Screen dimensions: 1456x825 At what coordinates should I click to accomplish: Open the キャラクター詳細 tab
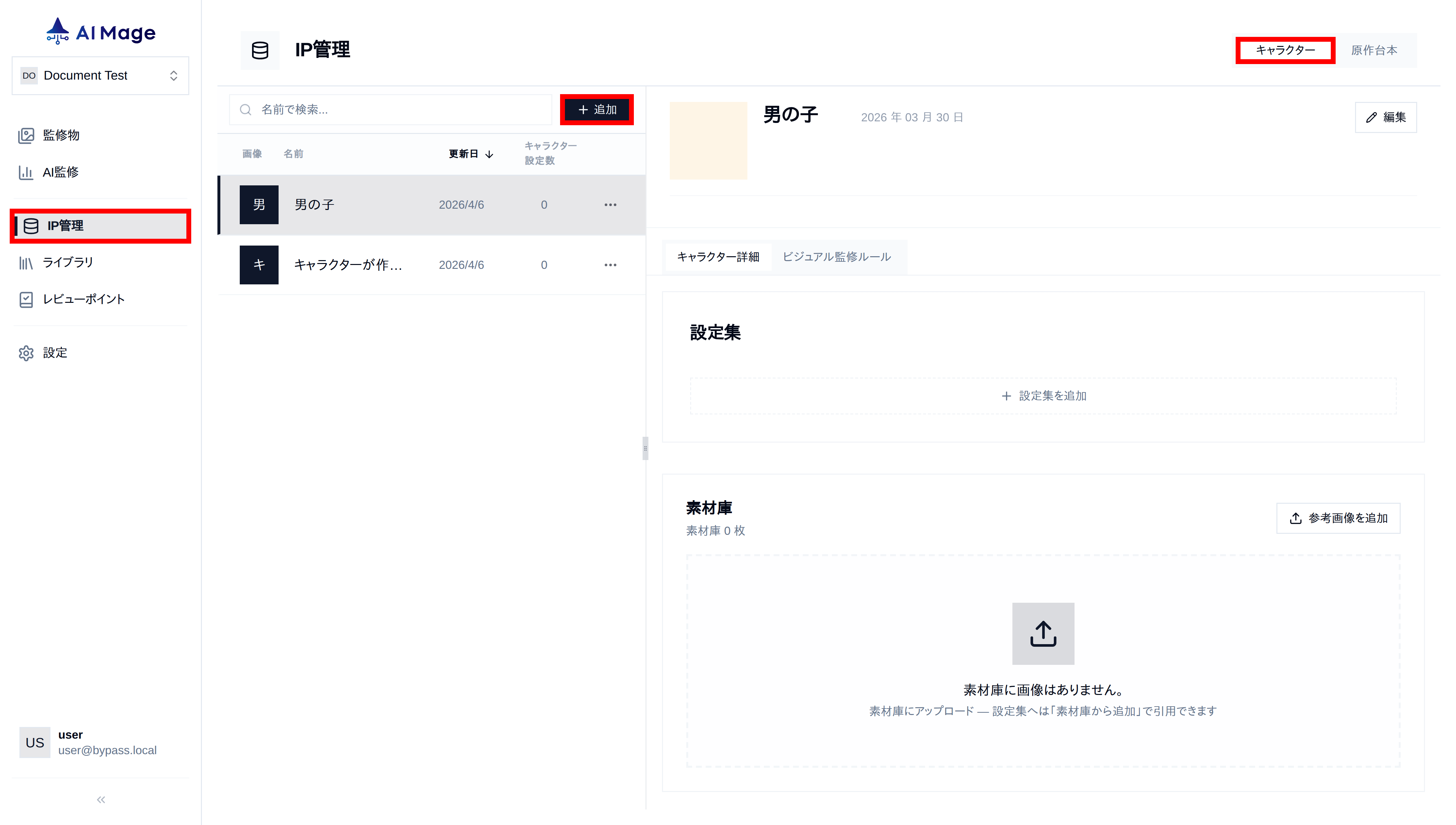tap(718, 257)
